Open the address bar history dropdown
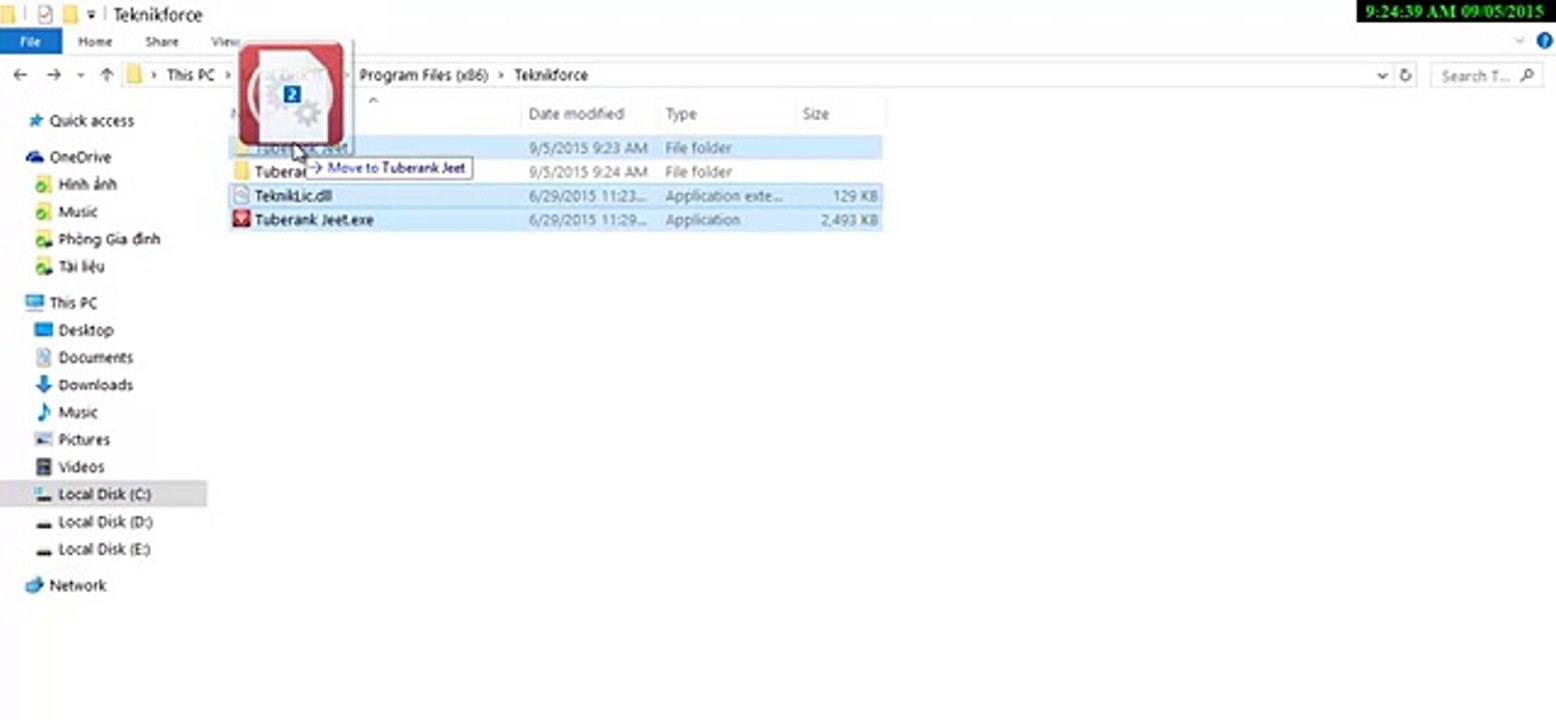The image size is (1556, 720). coord(1382,75)
